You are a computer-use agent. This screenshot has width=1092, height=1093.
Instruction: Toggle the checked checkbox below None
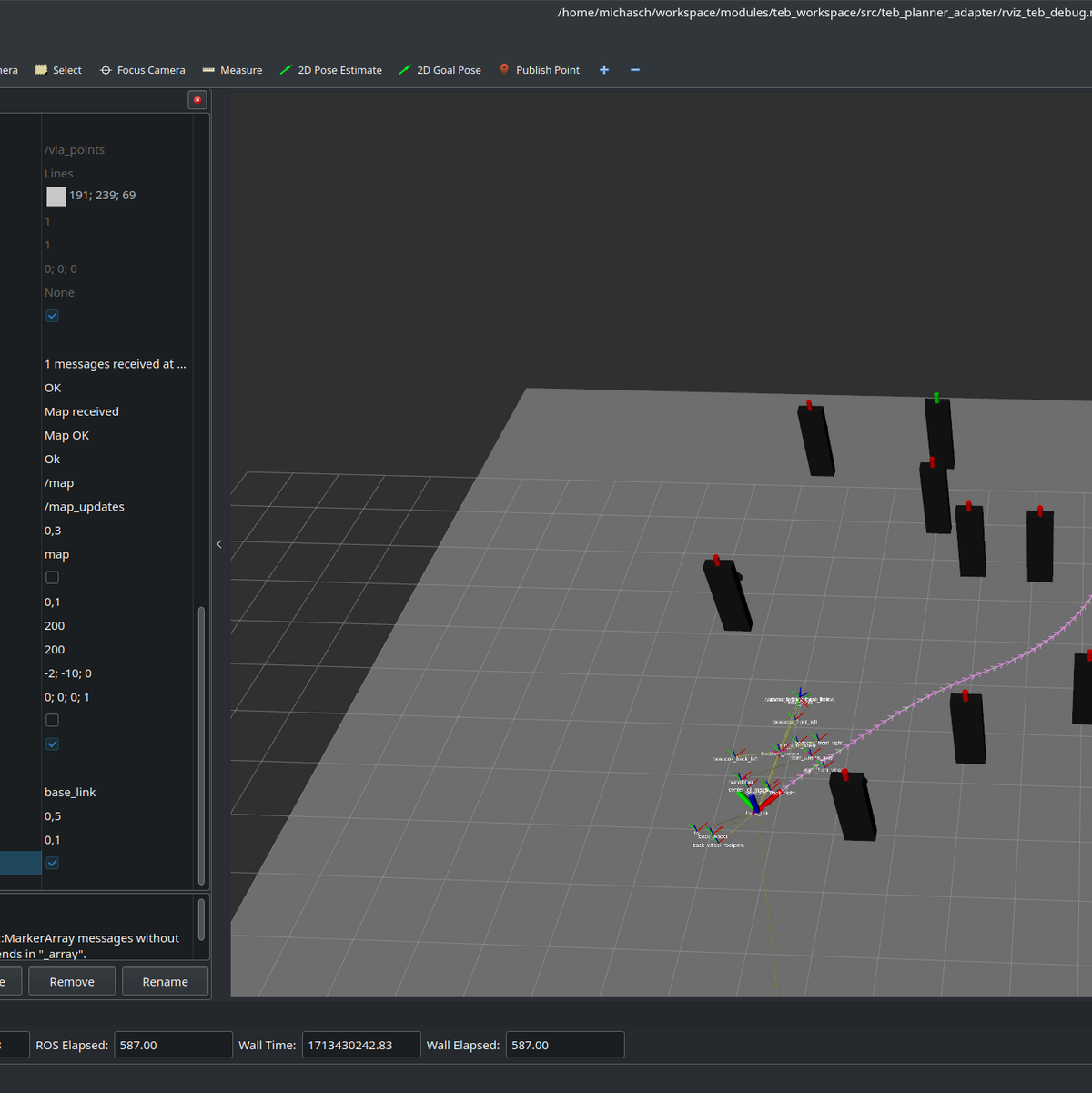pos(53,316)
